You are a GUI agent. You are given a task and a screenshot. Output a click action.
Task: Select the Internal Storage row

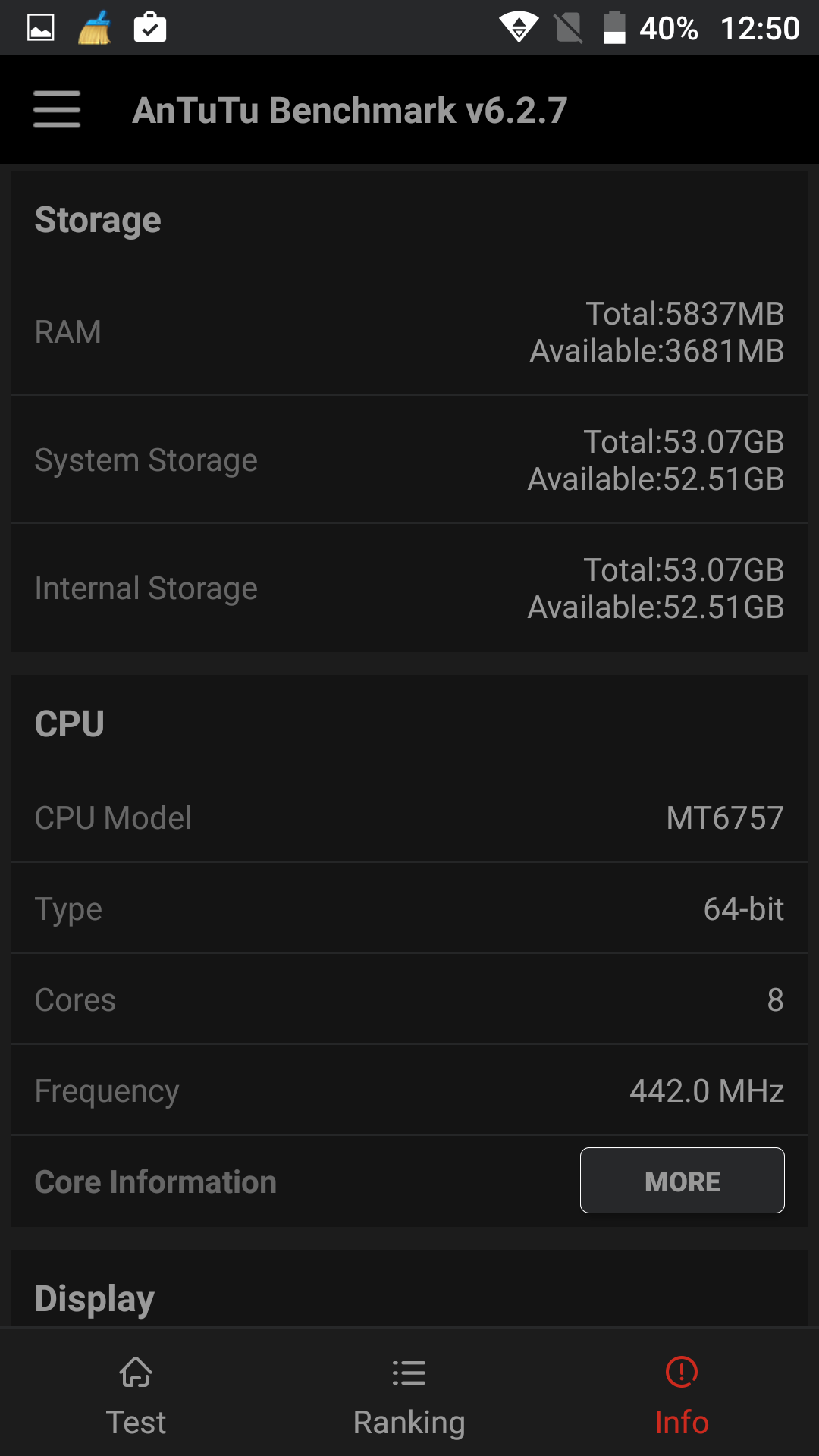click(409, 588)
